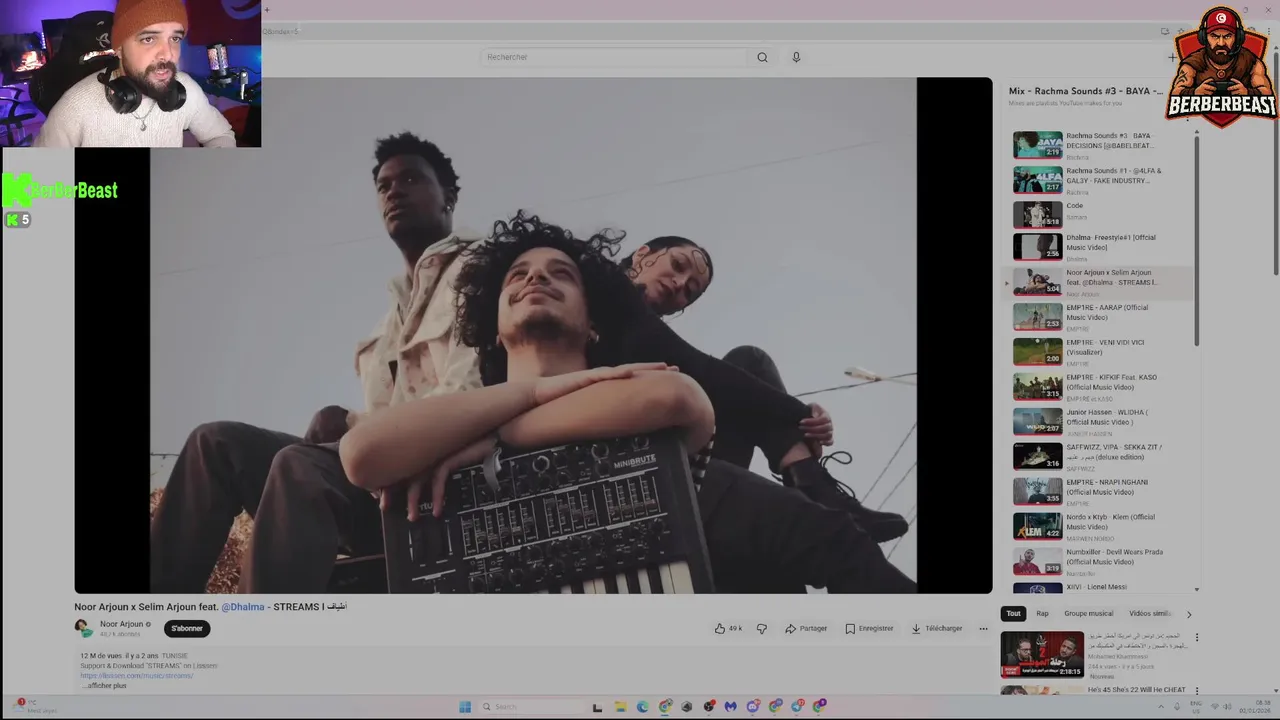Viewport: 1280px width, 720px height.
Task: Select the Vidéos similaires filter chip
Action: pos(1150,613)
